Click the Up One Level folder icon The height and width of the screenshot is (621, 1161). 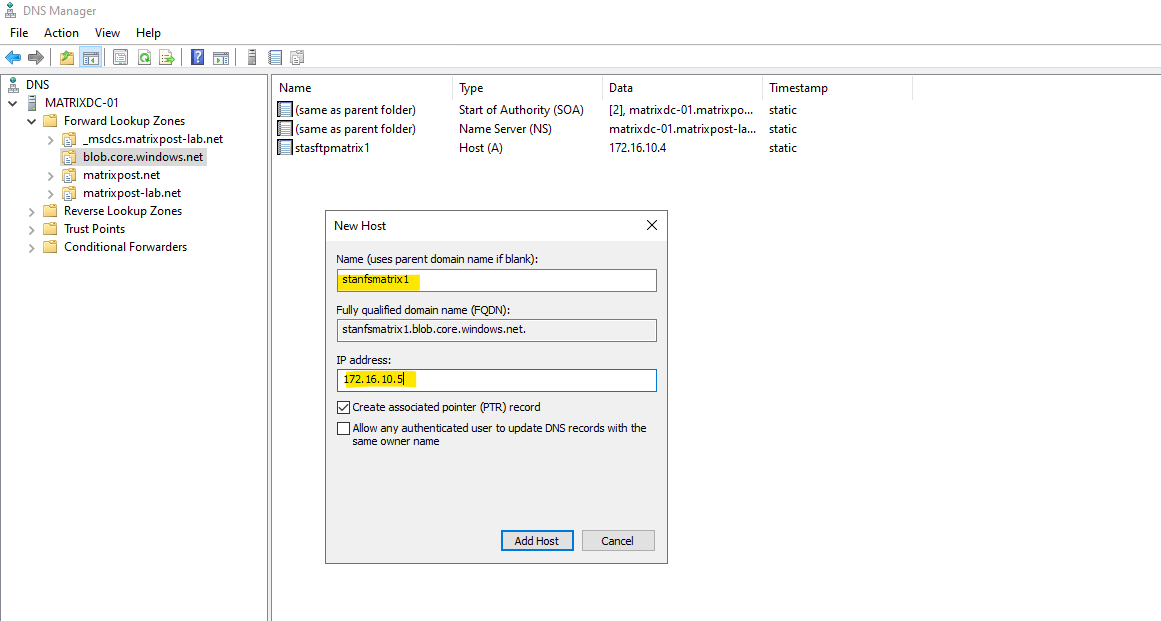(x=67, y=58)
